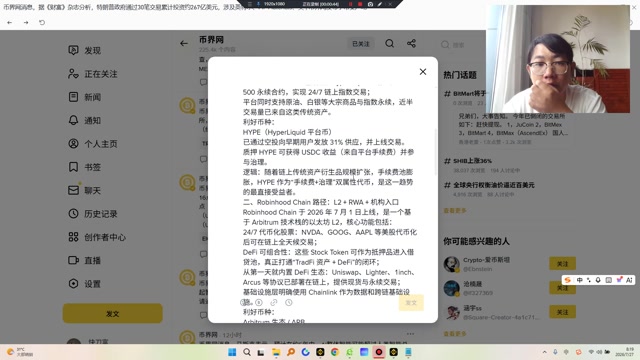Click the Sogou IME Ai button
640x360 pixels.
(x=629, y=280)
